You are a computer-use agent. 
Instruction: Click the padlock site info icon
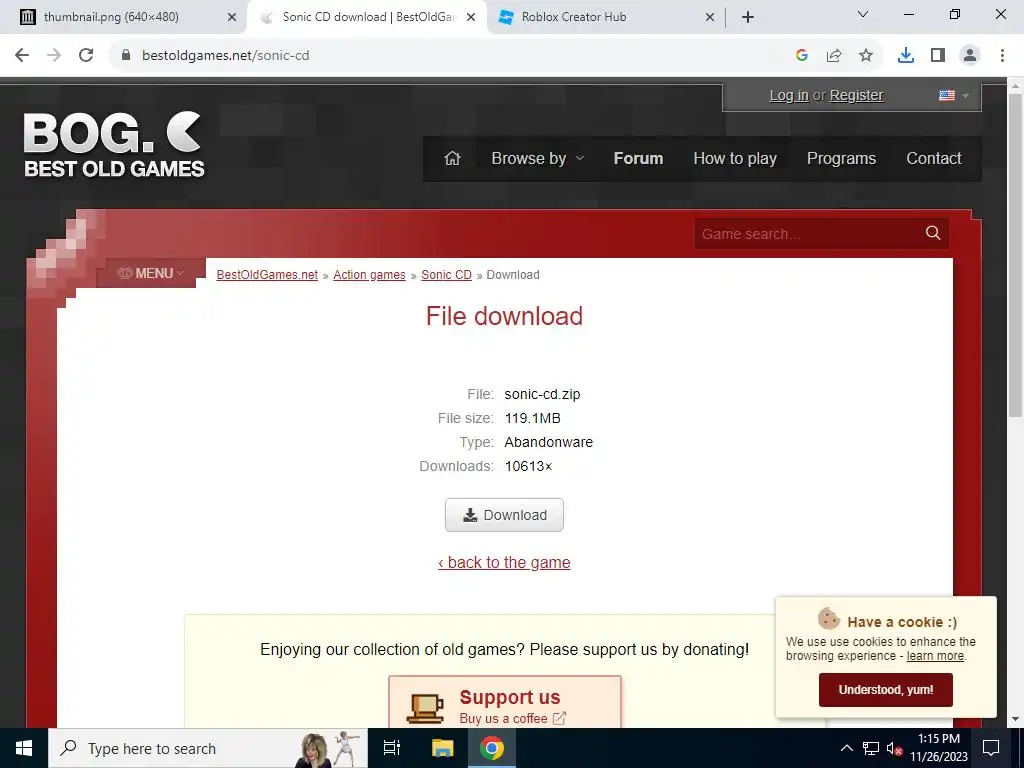(126, 56)
